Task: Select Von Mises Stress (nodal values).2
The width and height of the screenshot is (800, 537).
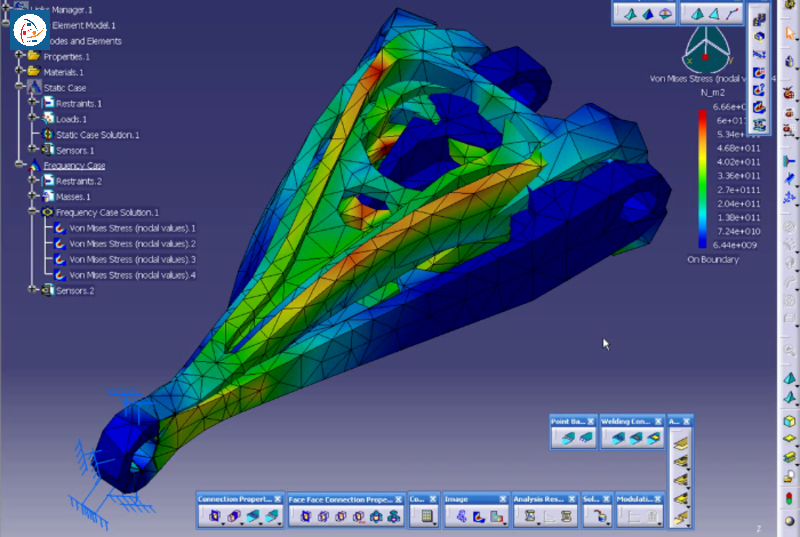Action: pyautogui.click(x=133, y=244)
